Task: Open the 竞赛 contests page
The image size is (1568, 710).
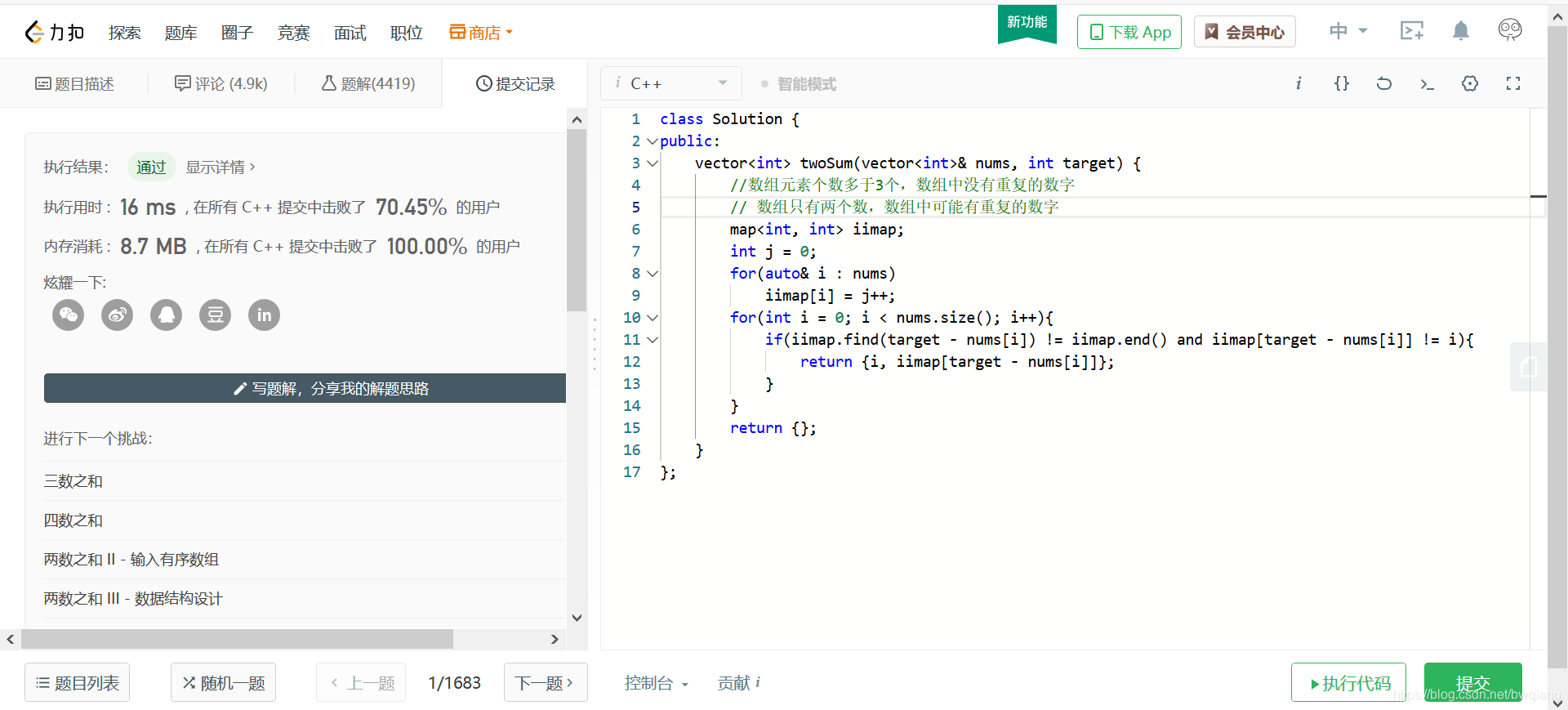Action: 293,33
